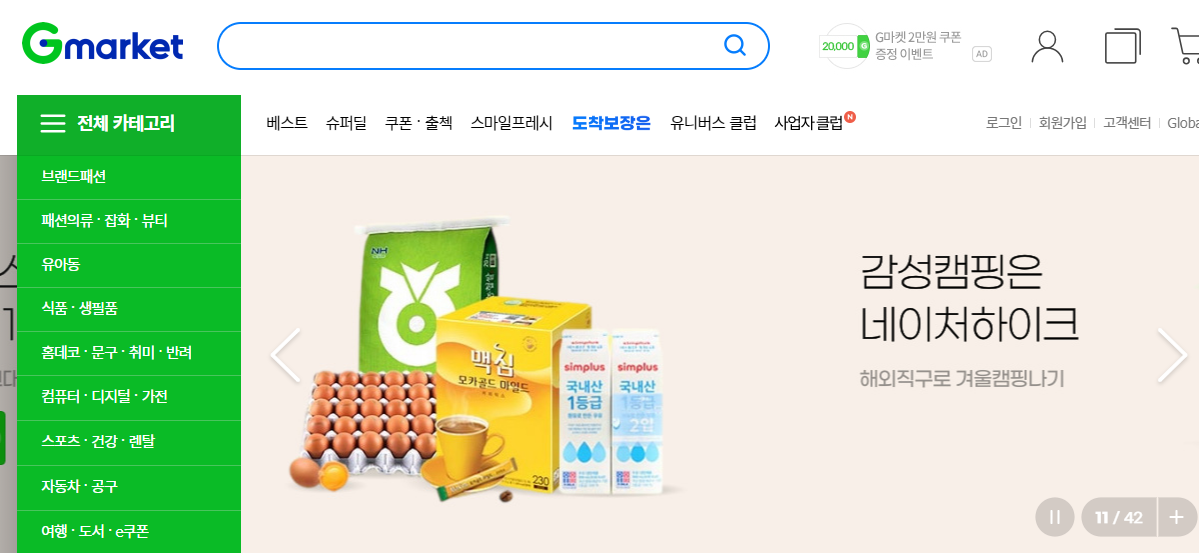
Task: Show previous banner with left arrow
Action: click(285, 356)
